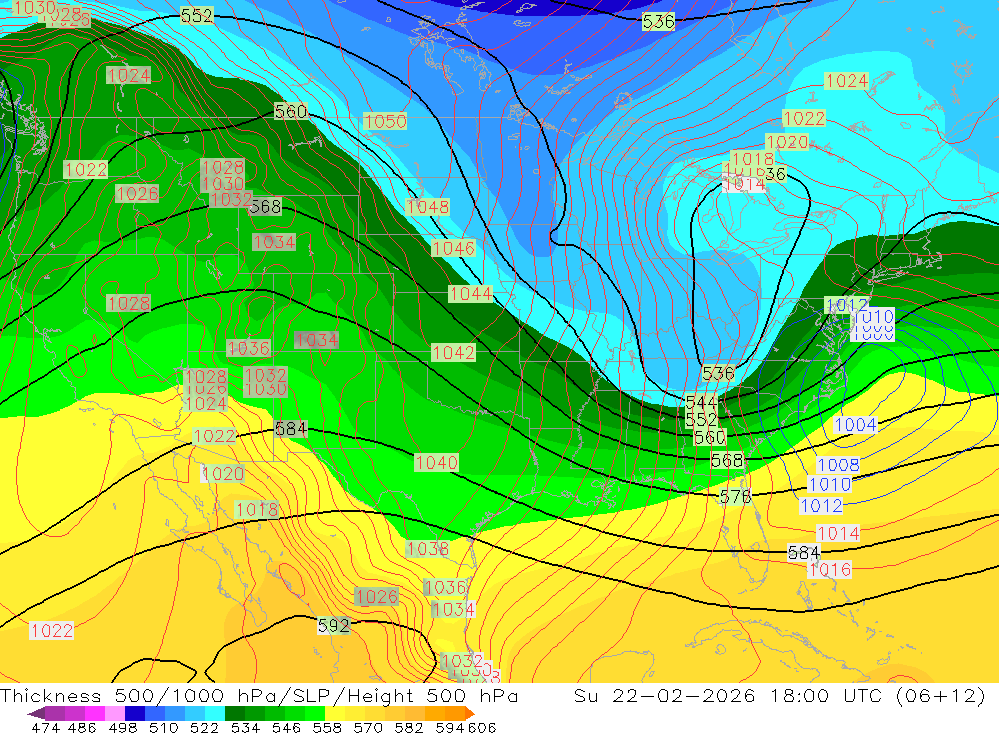The image size is (1000, 733).
Task: Click the 544 height contour label
Action: [701, 403]
